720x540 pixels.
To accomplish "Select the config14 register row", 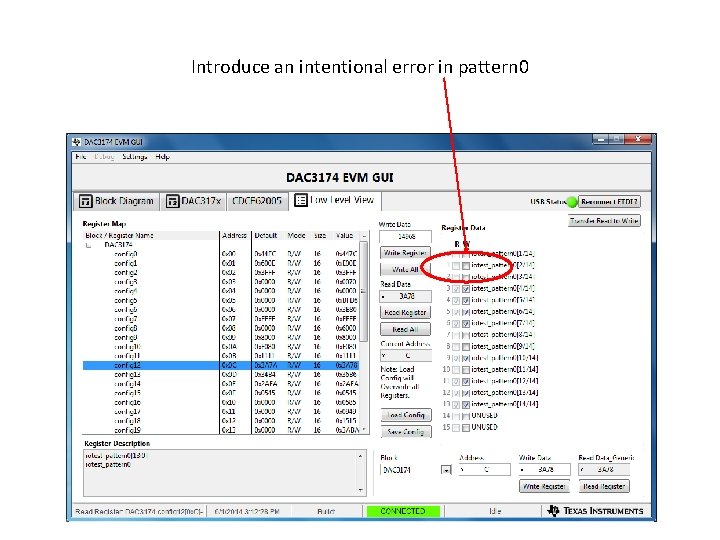I will coord(221,384).
